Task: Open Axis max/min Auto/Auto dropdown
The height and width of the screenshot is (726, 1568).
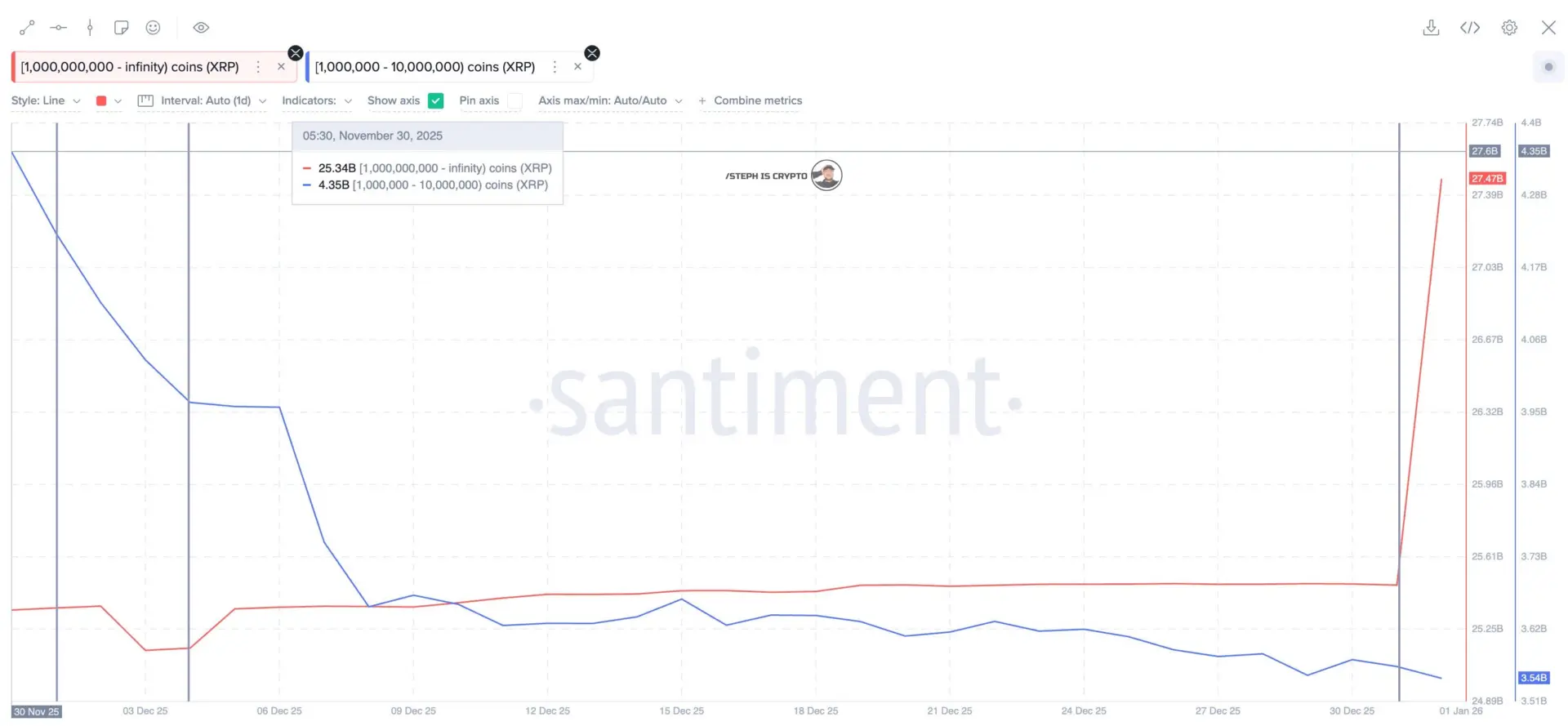Action: [x=610, y=100]
